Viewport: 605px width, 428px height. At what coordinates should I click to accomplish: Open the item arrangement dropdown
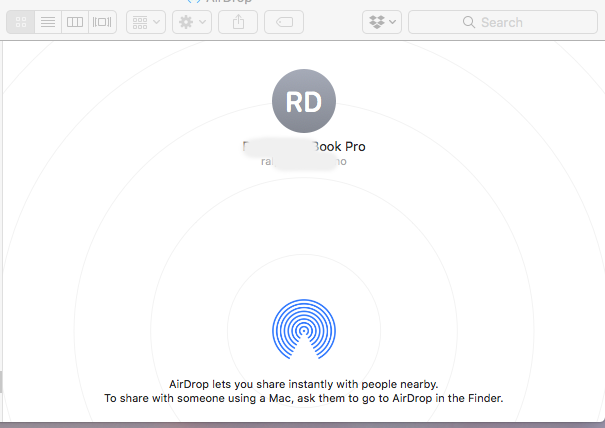(x=146, y=22)
